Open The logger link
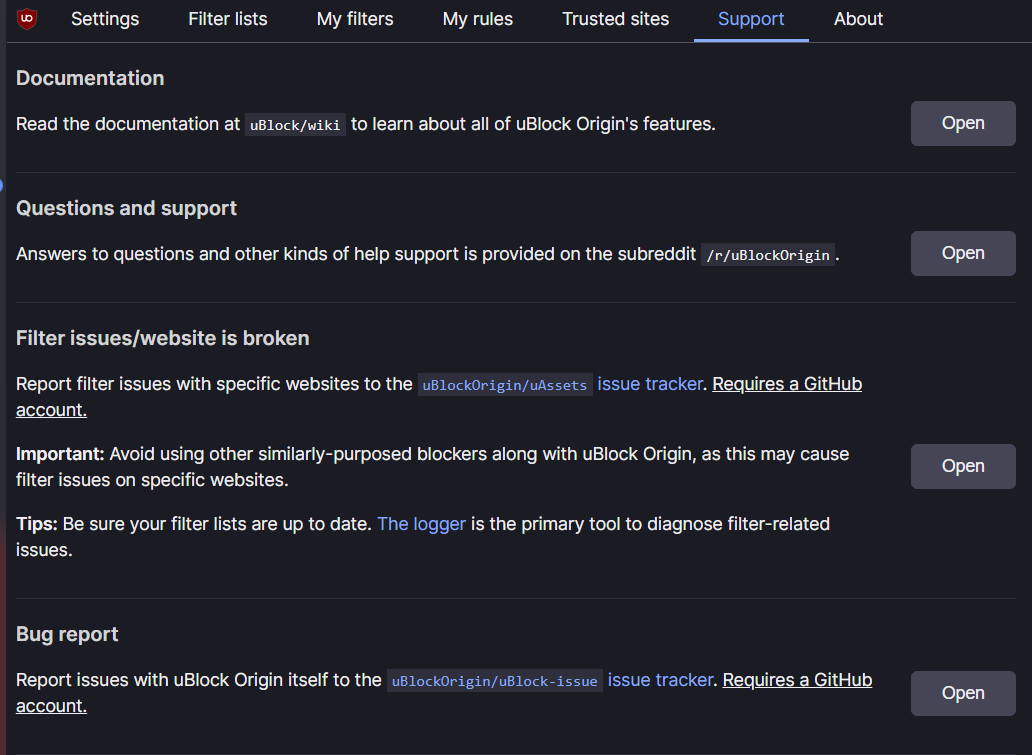Image resolution: width=1032 pixels, height=755 pixels. click(421, 523)
